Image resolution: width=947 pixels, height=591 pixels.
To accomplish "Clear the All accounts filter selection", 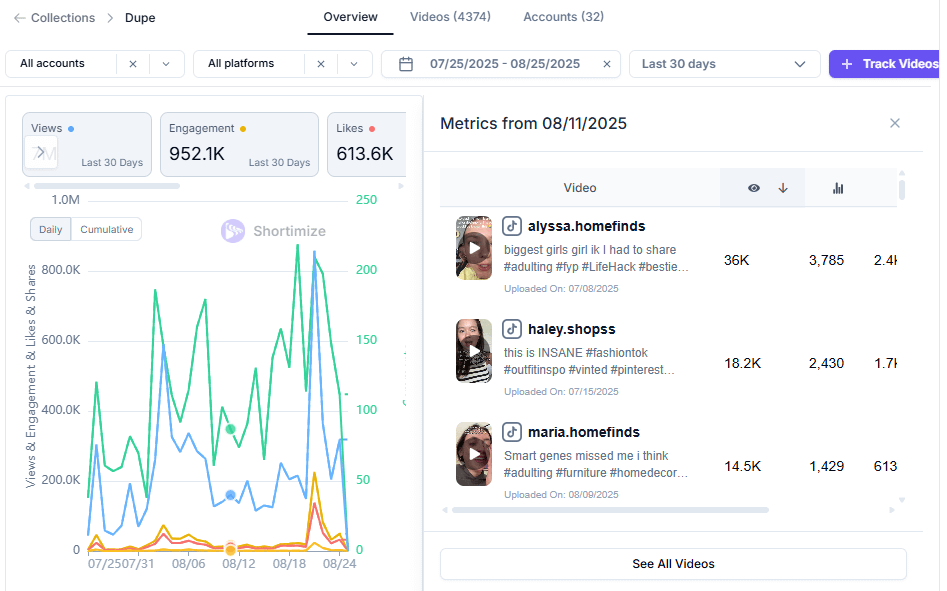I will (x=133, y=64).
